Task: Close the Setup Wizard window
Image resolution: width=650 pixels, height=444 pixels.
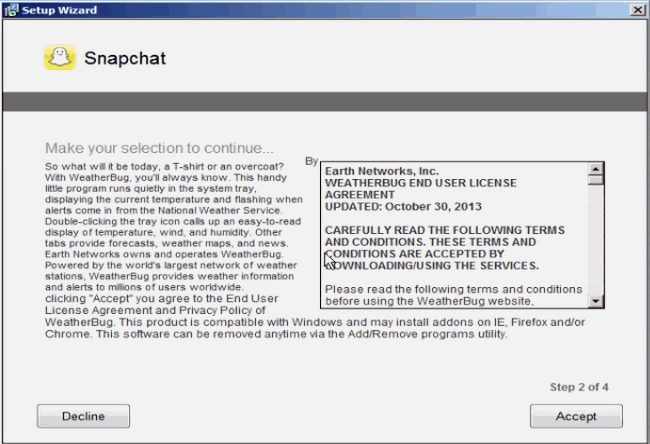Action: pos(638,10)
